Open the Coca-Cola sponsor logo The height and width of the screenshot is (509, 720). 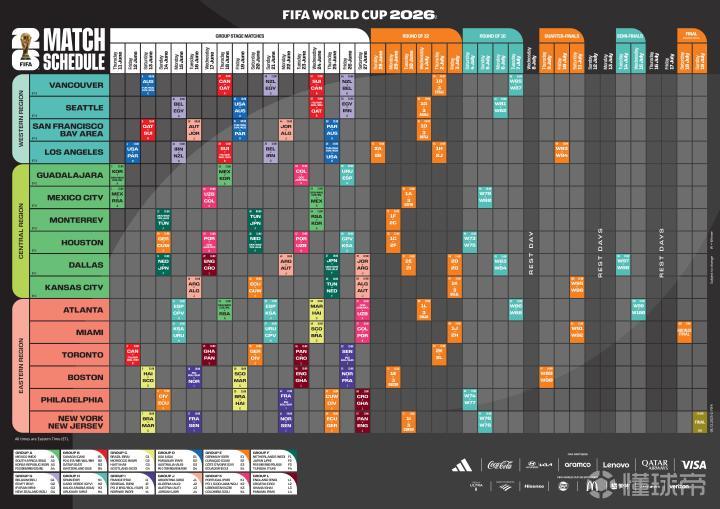[499, 464]
